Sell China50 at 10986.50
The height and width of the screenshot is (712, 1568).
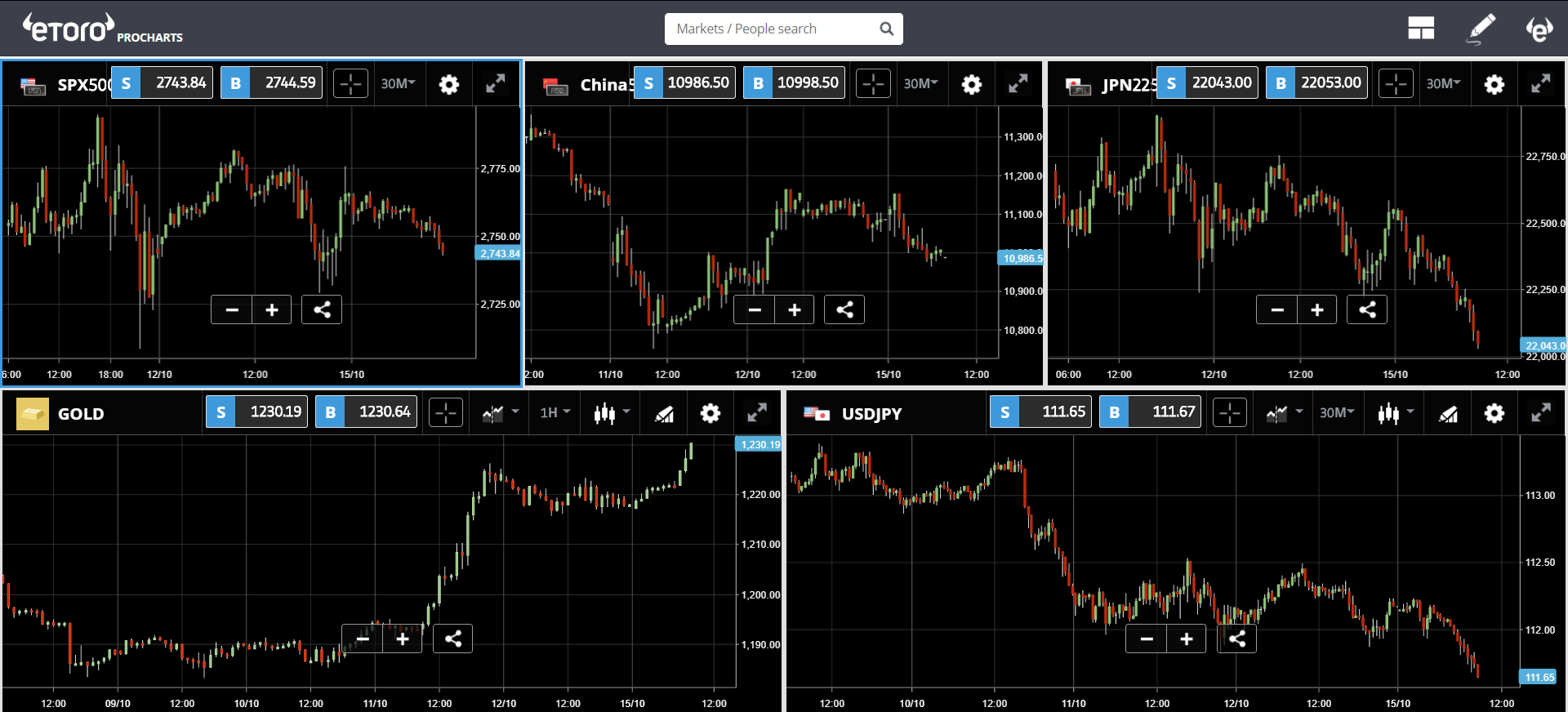684,82
